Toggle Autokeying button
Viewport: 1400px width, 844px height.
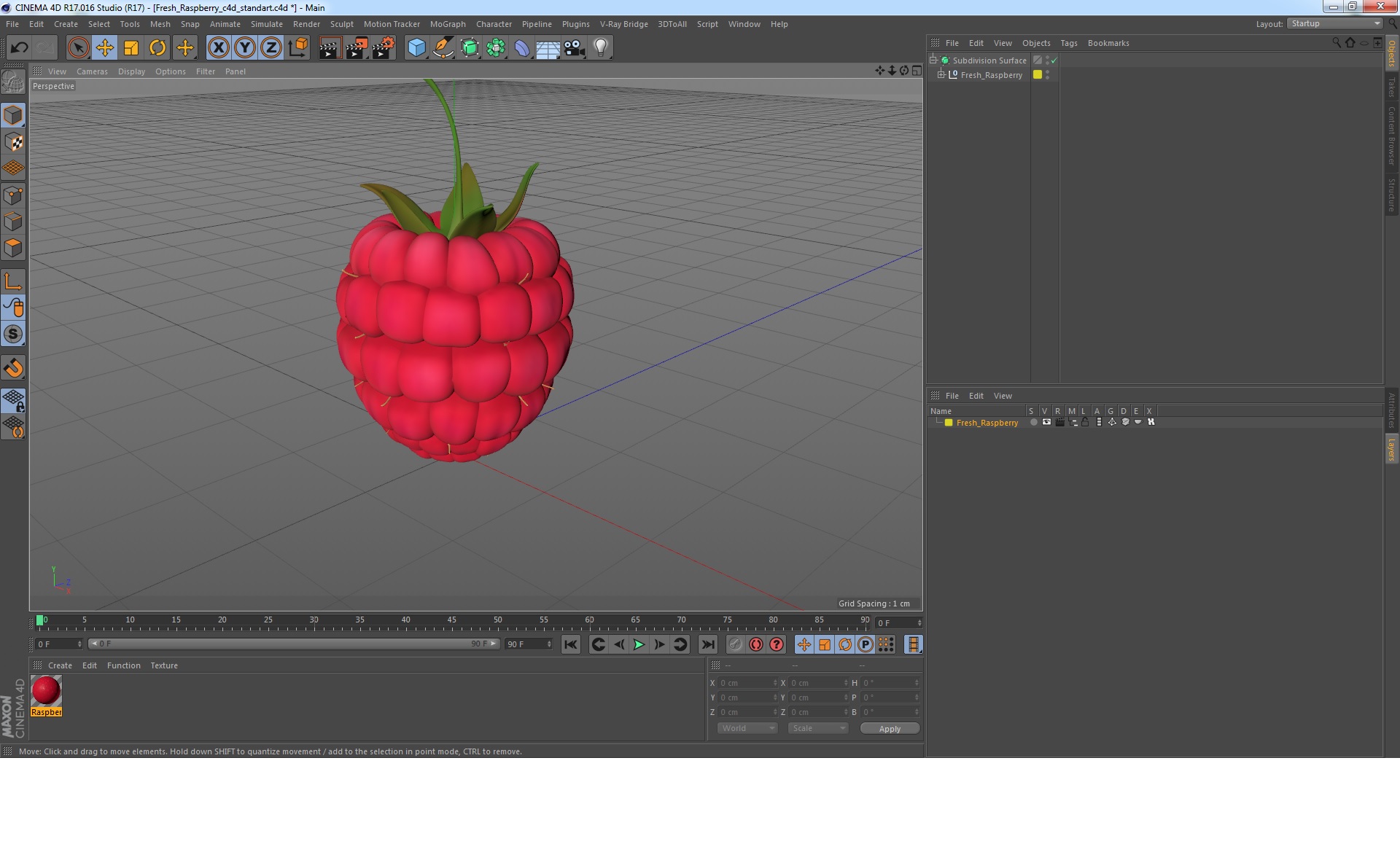click(x=755, y=644)
